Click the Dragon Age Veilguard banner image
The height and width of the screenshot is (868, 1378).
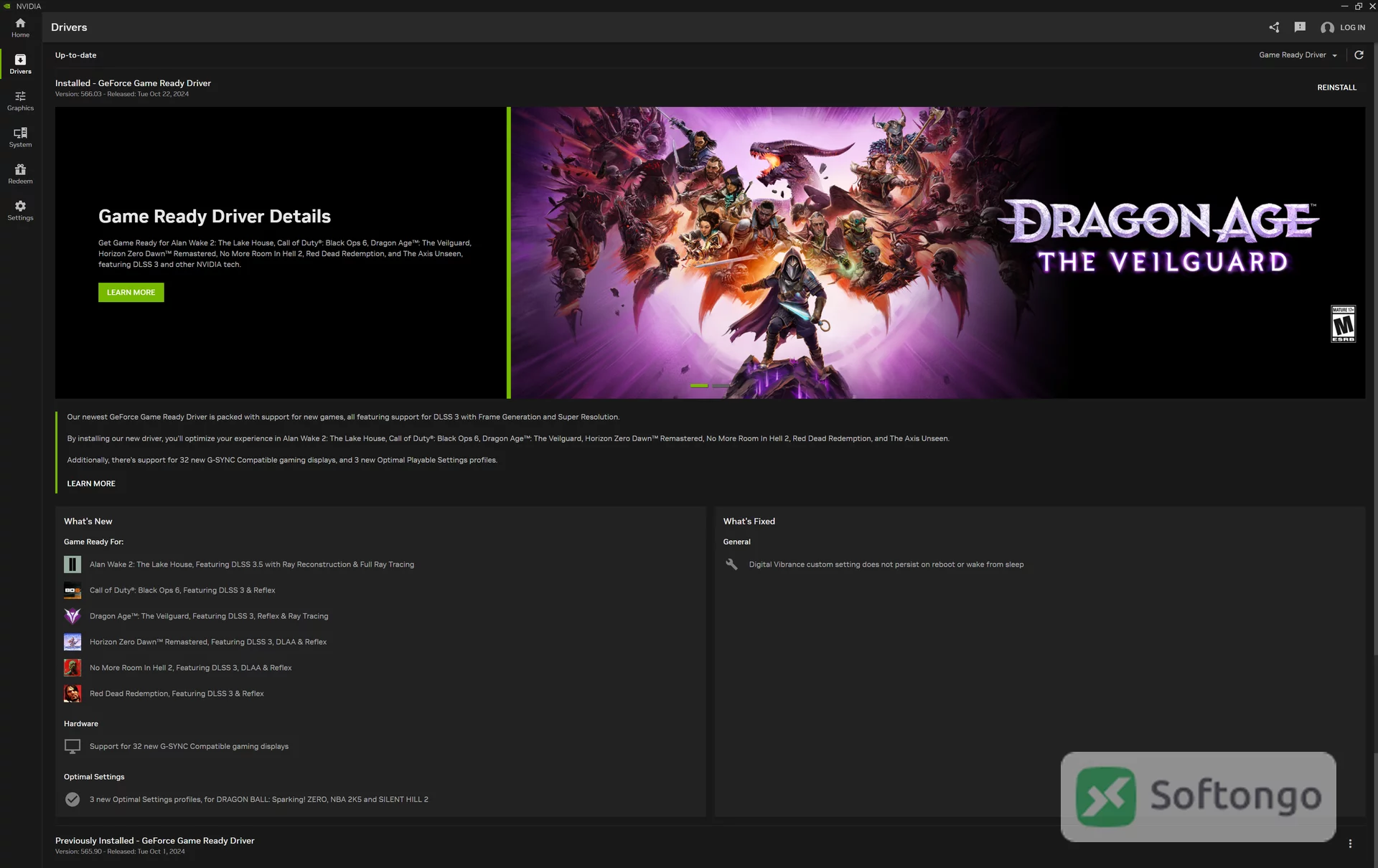point(938,253)
